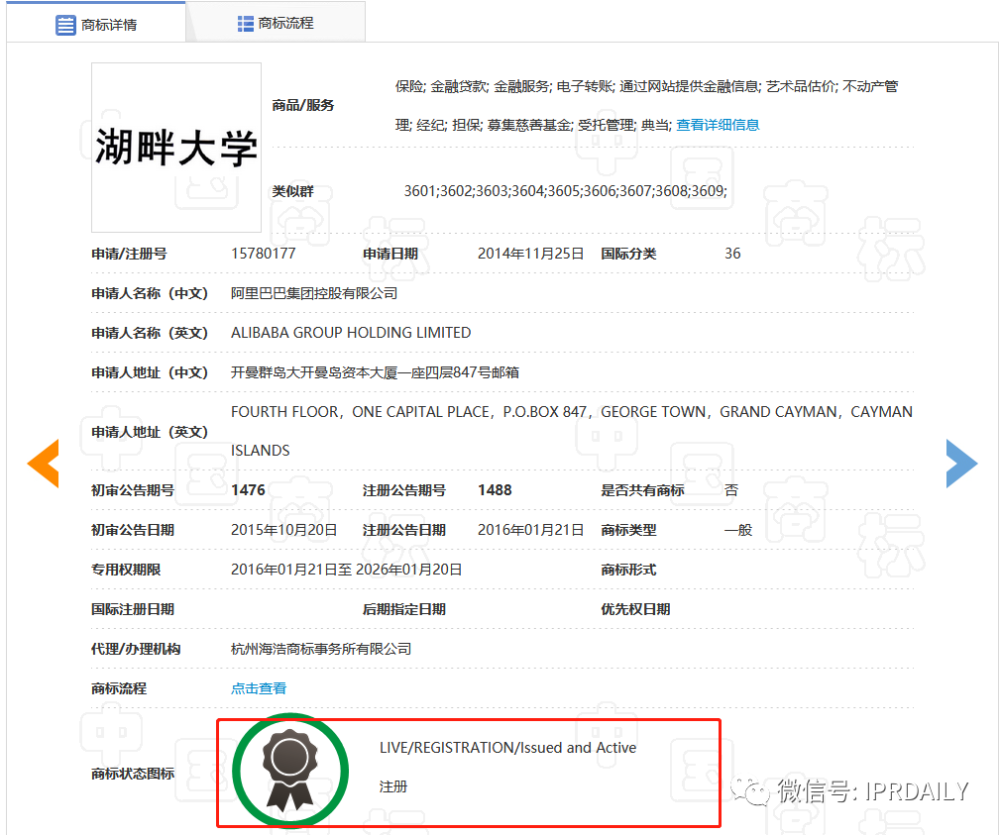Select LIVE/REGISTRATION/Issued and Active status text
Viewport: 1000px width, 835px height.
click(x=508, y=748)
